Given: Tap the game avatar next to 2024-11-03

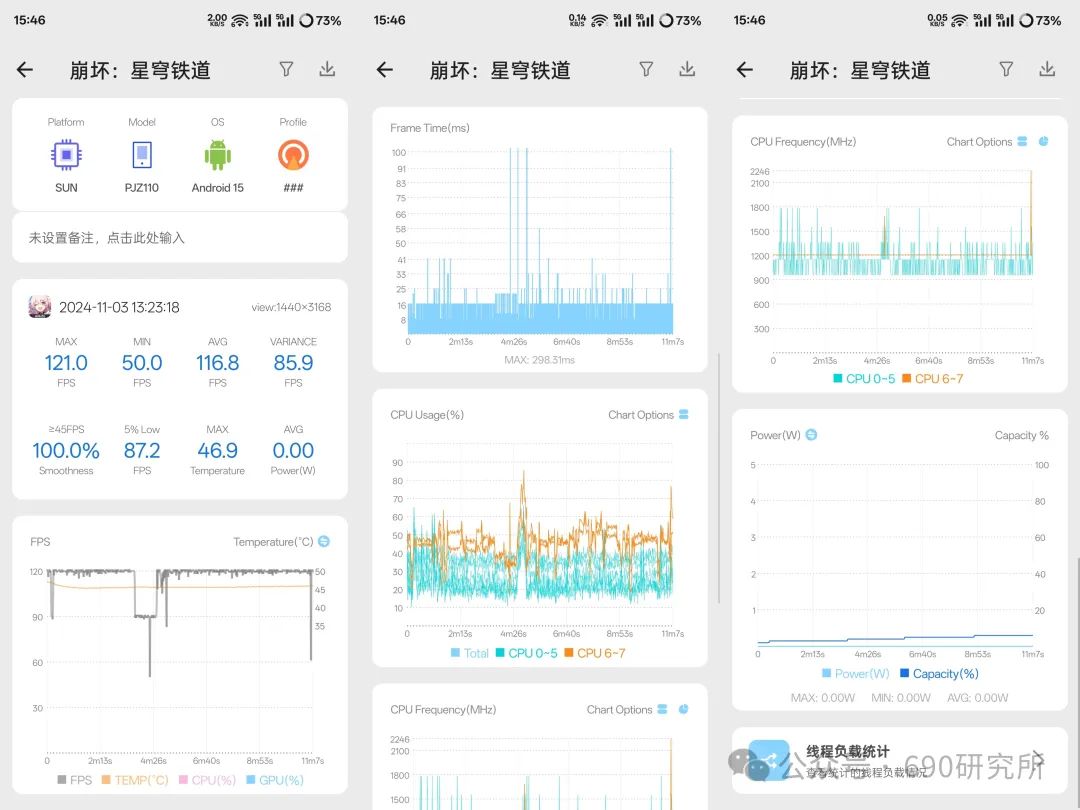Looking at the screenshot, I should pos(40,307).
